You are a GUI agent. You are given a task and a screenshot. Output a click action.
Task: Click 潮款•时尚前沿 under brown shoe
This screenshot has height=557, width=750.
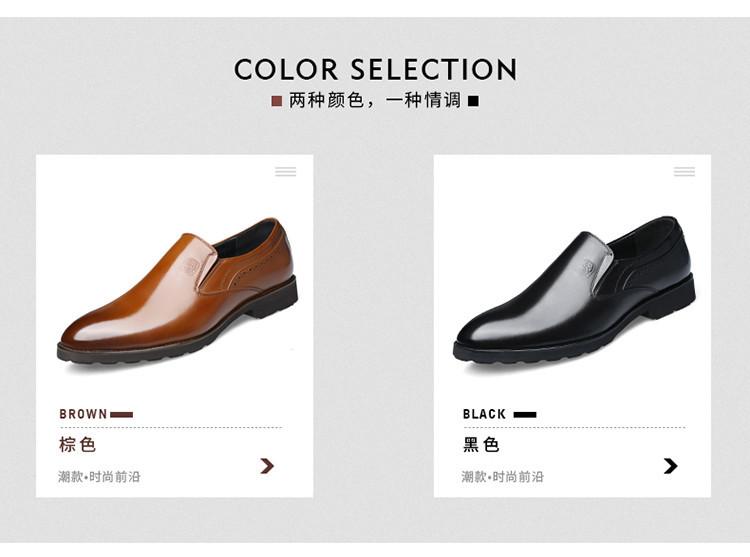point(99,477)
